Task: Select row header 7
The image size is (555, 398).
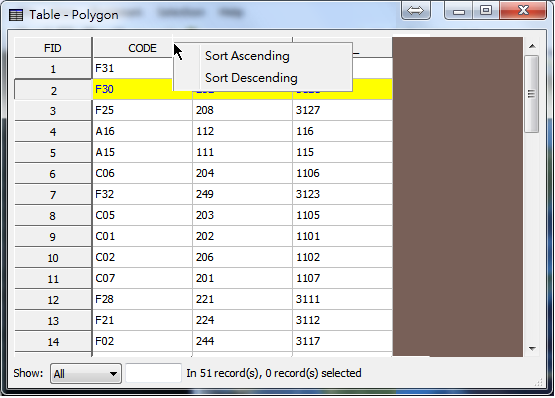Action: point(53,195)
